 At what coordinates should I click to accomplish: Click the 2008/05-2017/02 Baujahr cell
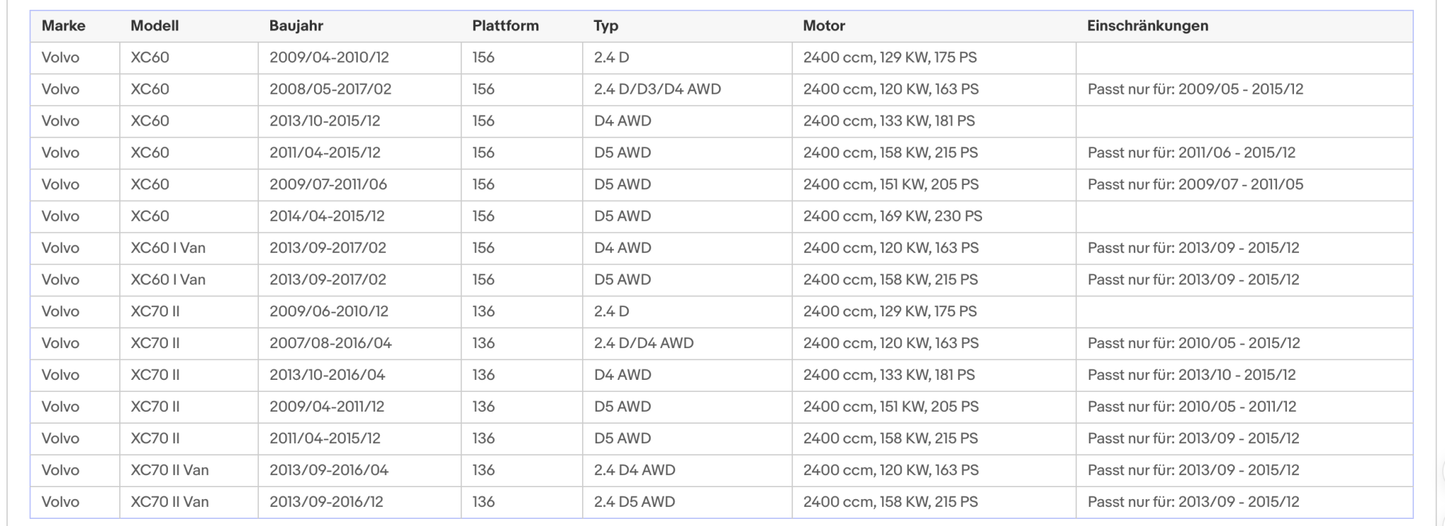[x=330, y=89]
